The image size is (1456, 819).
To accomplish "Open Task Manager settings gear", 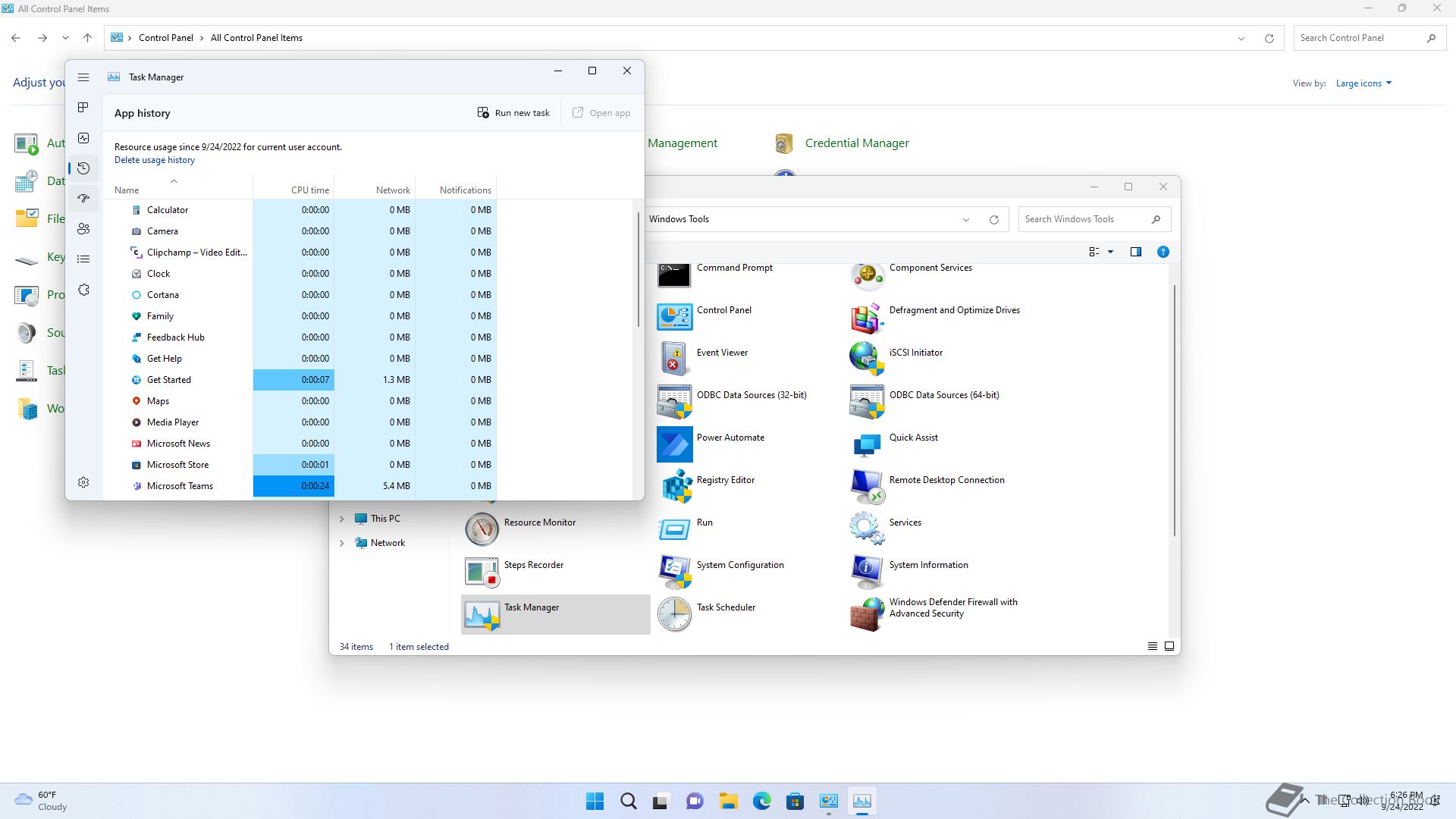I will 83,482.
